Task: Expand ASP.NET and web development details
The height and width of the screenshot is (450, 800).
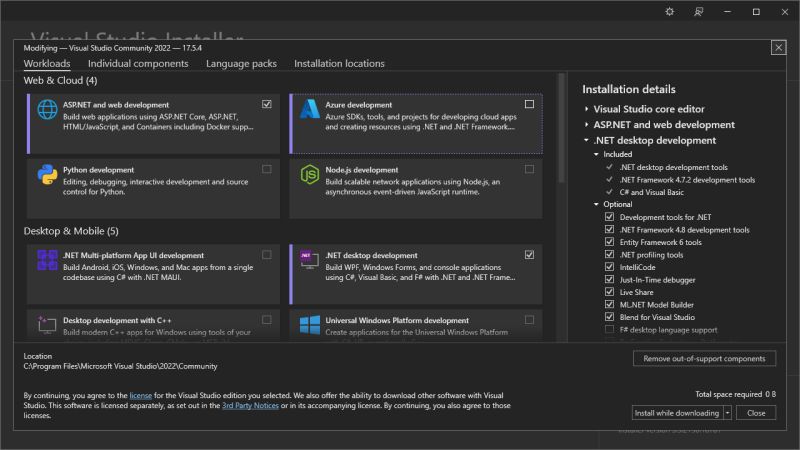Action: (586, 124)
